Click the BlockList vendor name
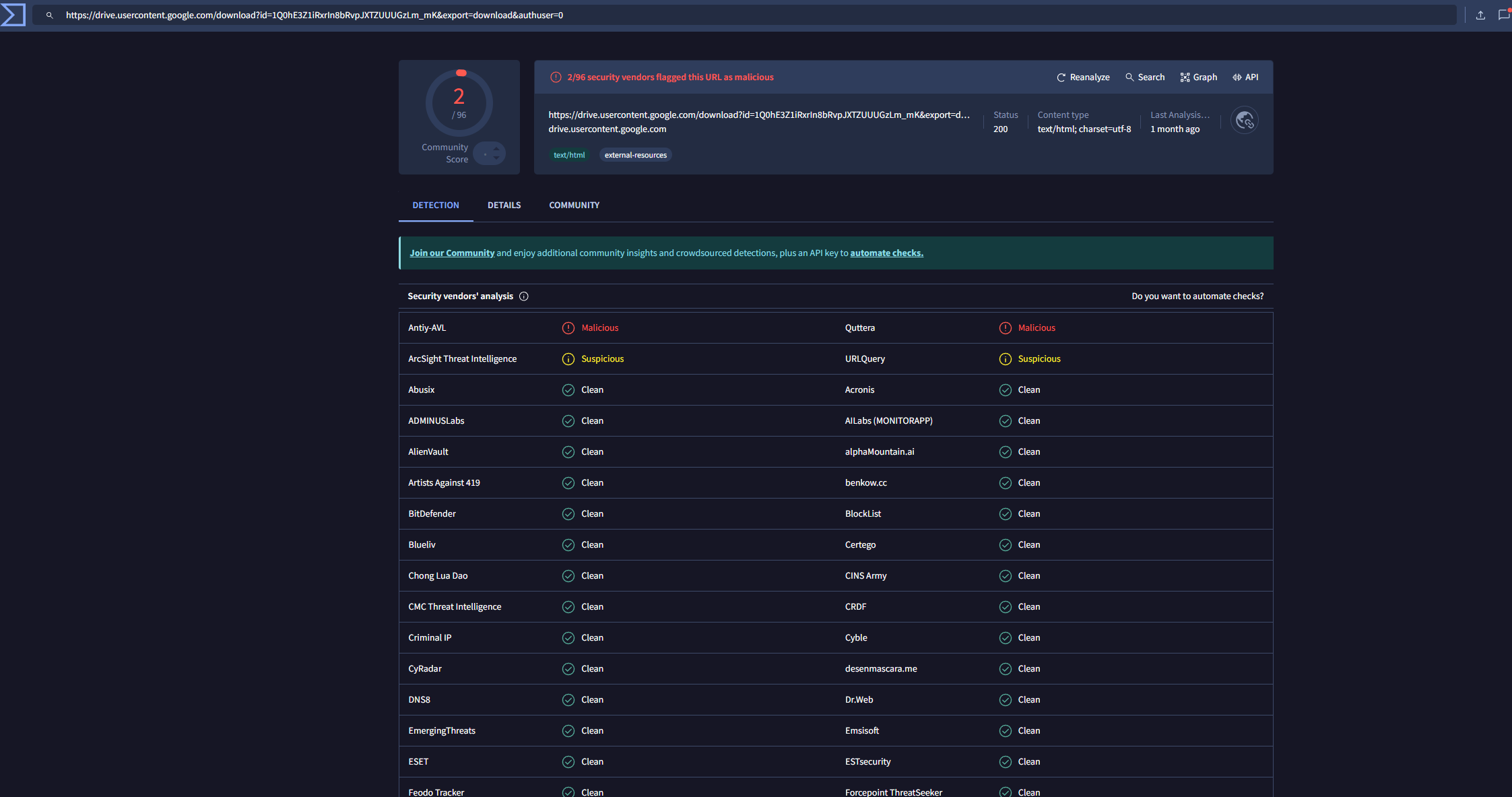 863,514
